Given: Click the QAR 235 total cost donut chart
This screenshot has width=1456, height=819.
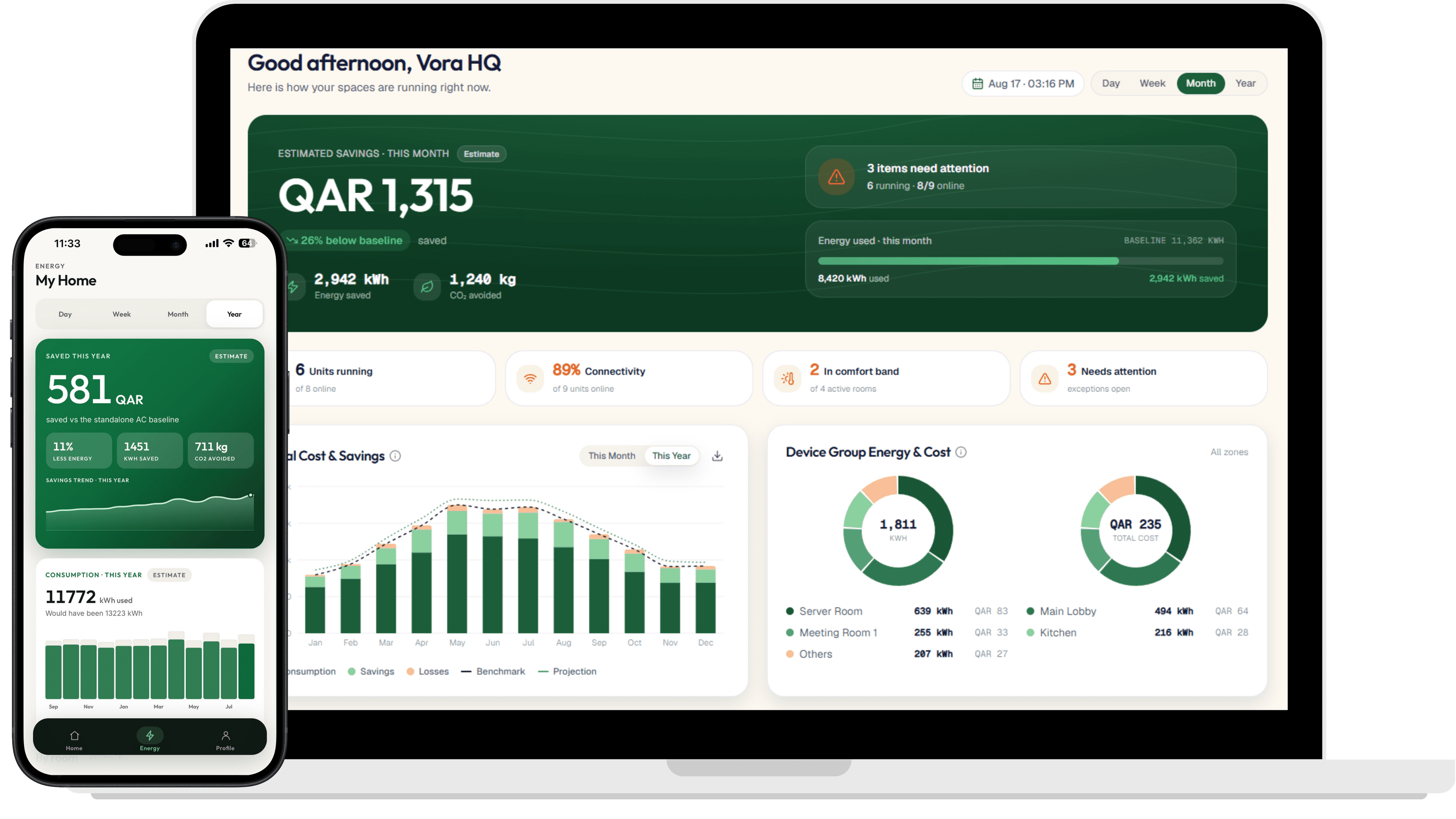Looking at the screenshot, I should (x=1136, y=530).
